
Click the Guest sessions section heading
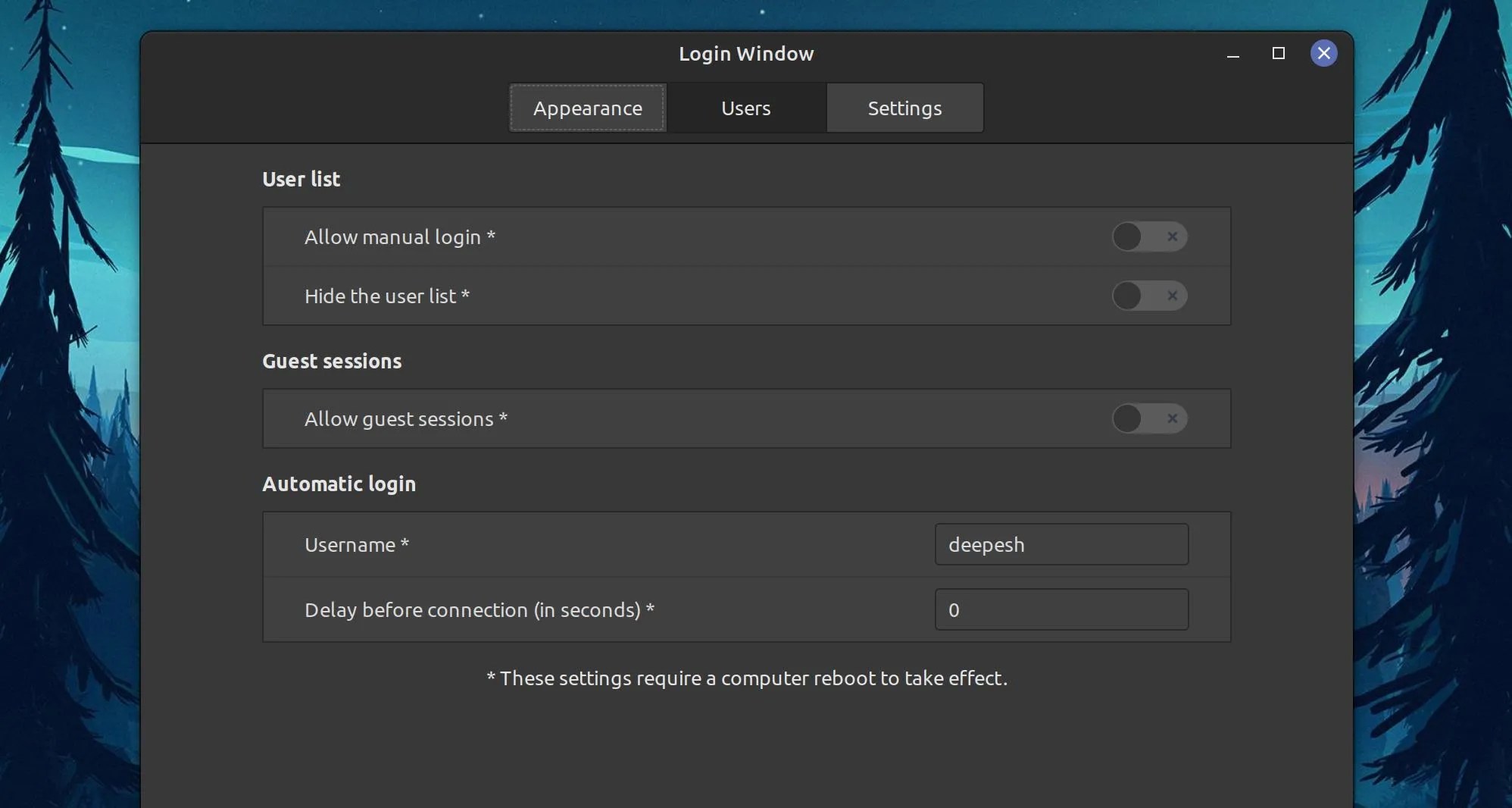(x=331, y=362)
